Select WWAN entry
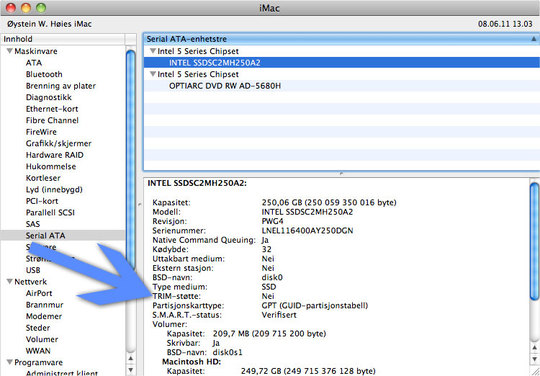The image size is (540, 376). click(x=38, y=351)
